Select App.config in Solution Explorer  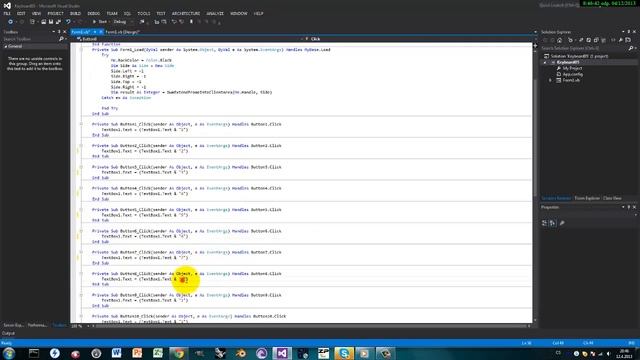tap(573, 74)
